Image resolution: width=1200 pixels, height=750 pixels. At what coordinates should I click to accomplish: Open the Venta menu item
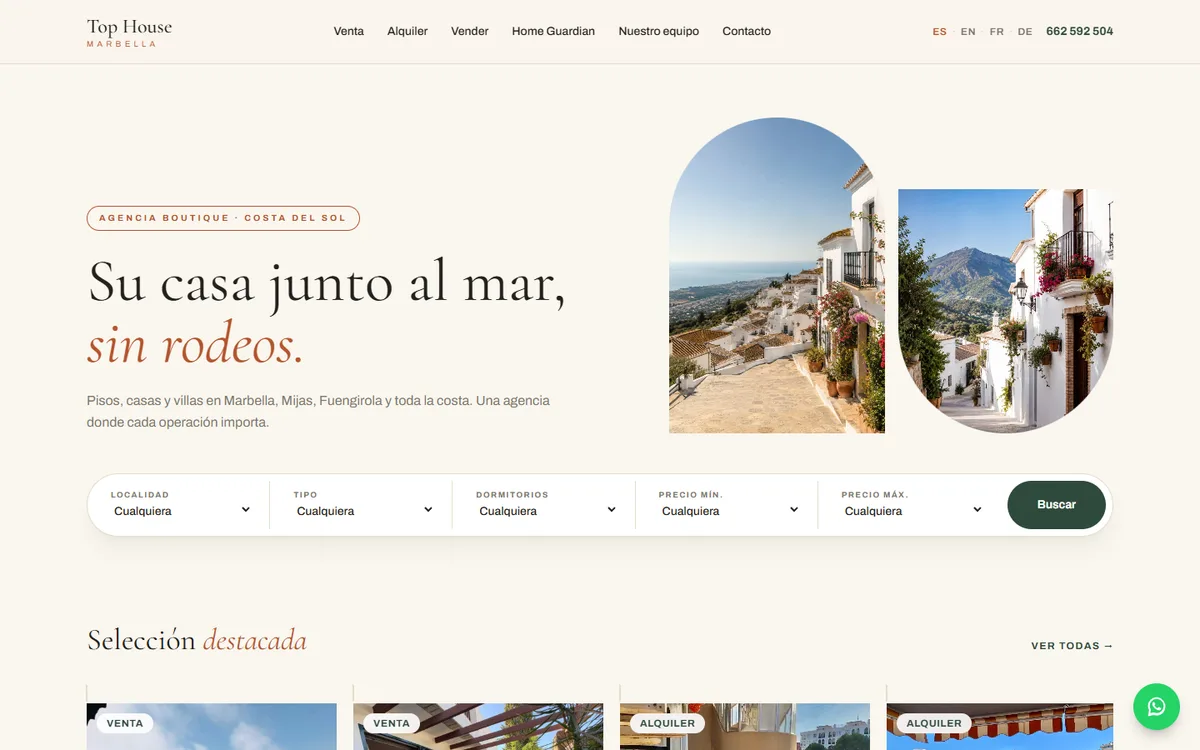[x=349, y=31]
